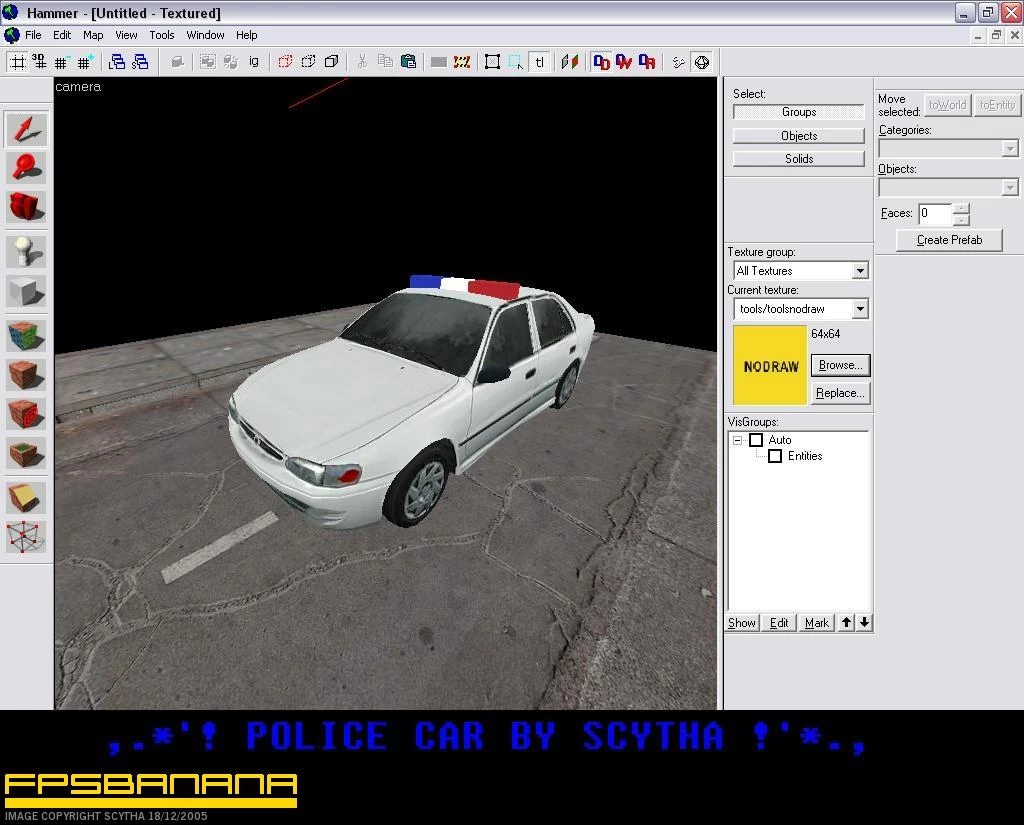Open the File menu
The width and height of the screenshot is (1024, 825).
click(33, 35)
